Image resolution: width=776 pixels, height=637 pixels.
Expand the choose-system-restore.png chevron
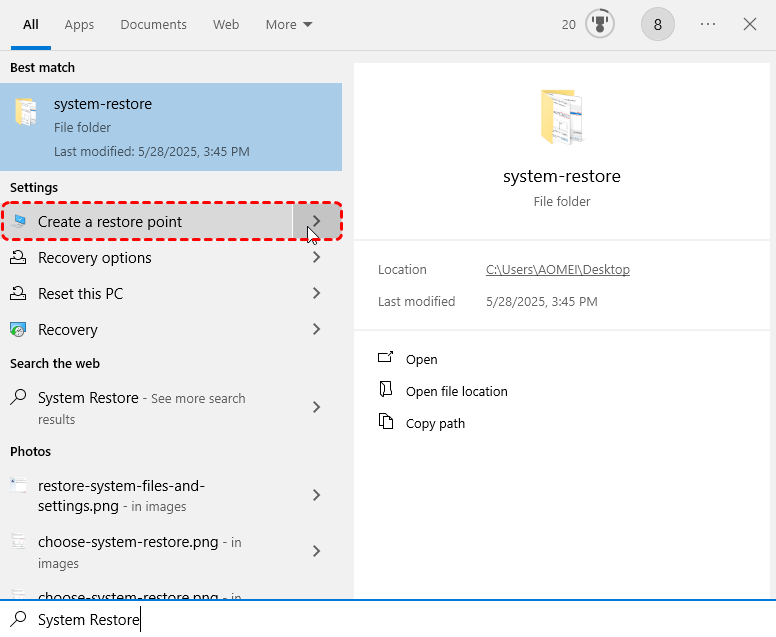[317, 551]
